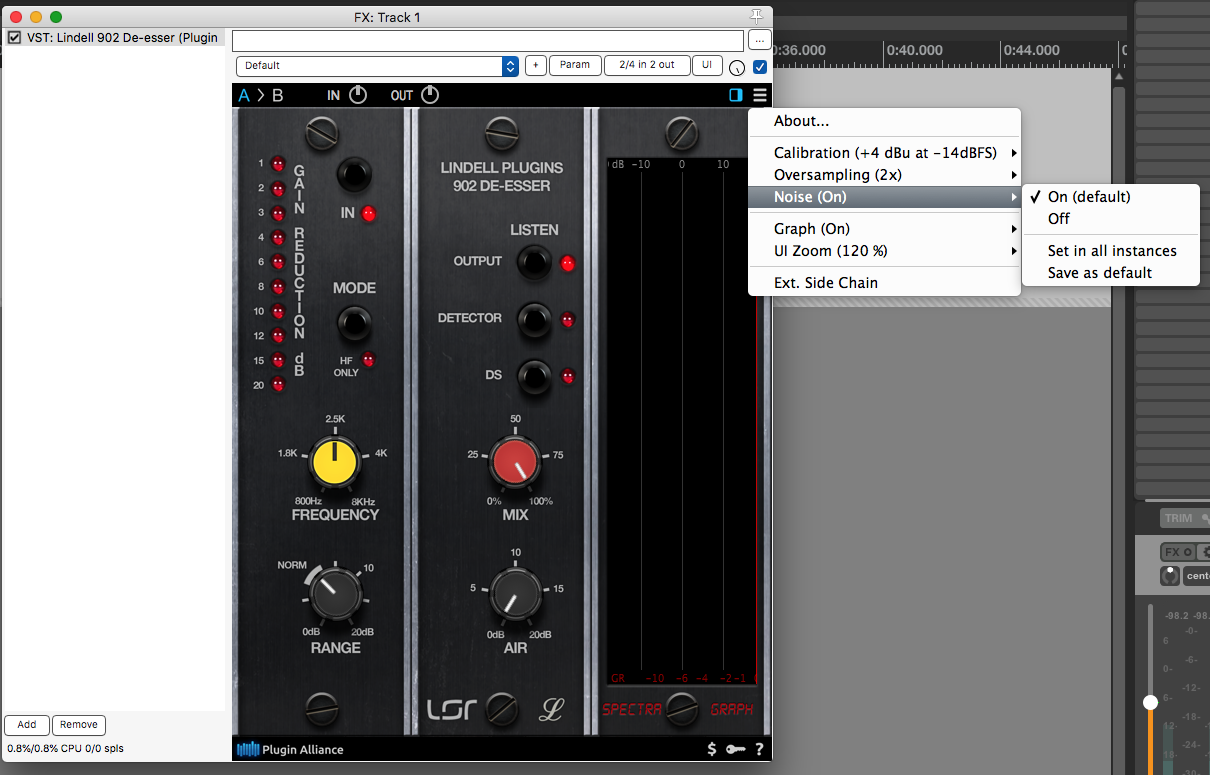Click the FX comment text field

(488, 40)
